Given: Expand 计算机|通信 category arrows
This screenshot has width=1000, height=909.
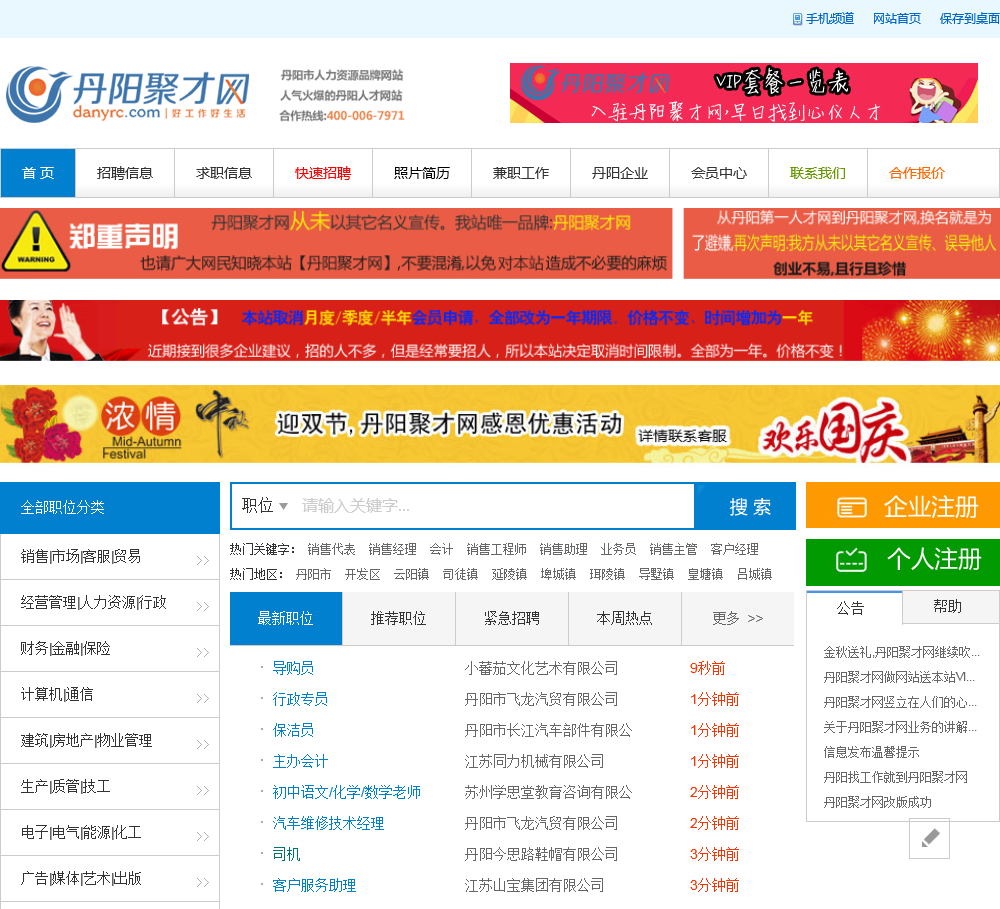Looking at the screenshot, I should click(x=203, y=698).
